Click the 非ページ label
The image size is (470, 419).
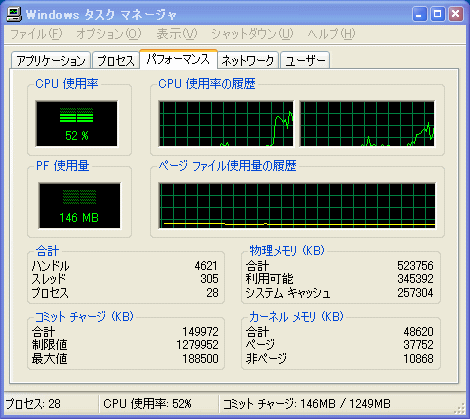[x=266, y=359]
